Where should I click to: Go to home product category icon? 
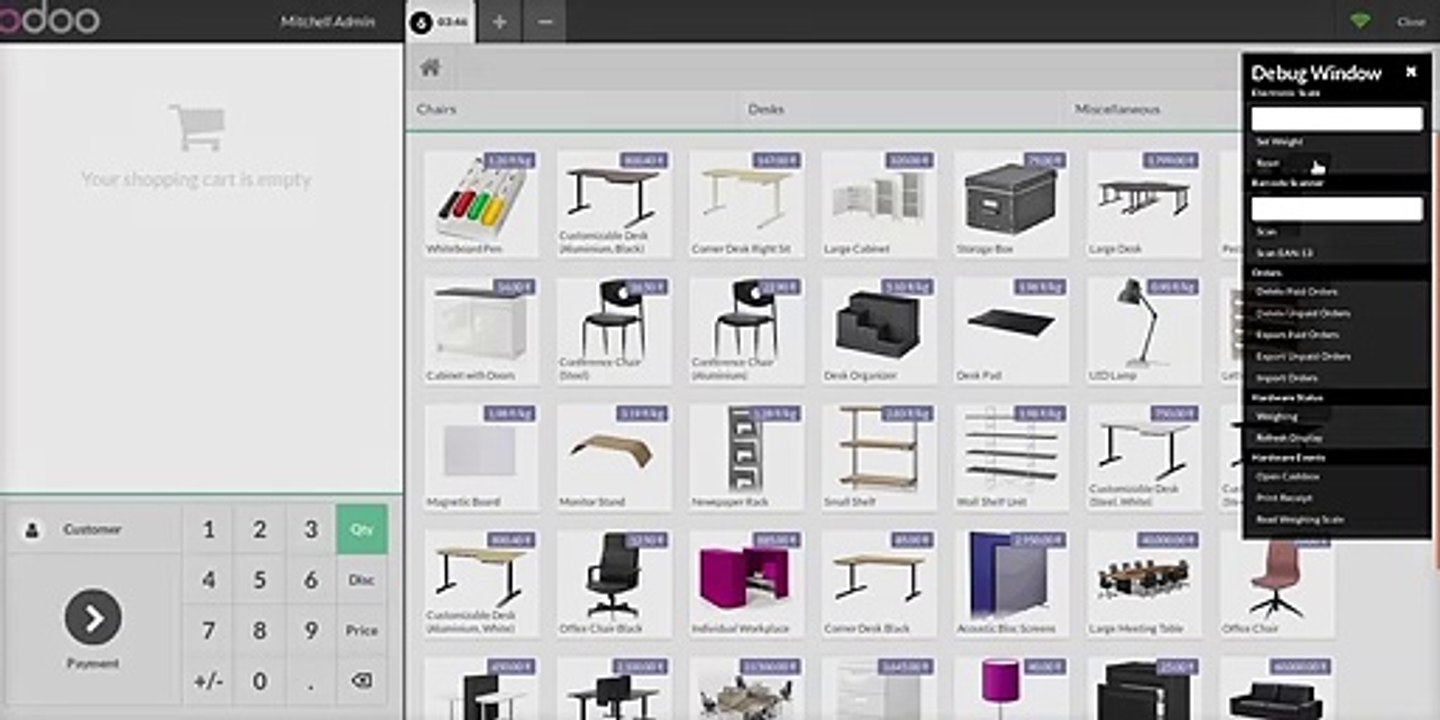point(430,68)
